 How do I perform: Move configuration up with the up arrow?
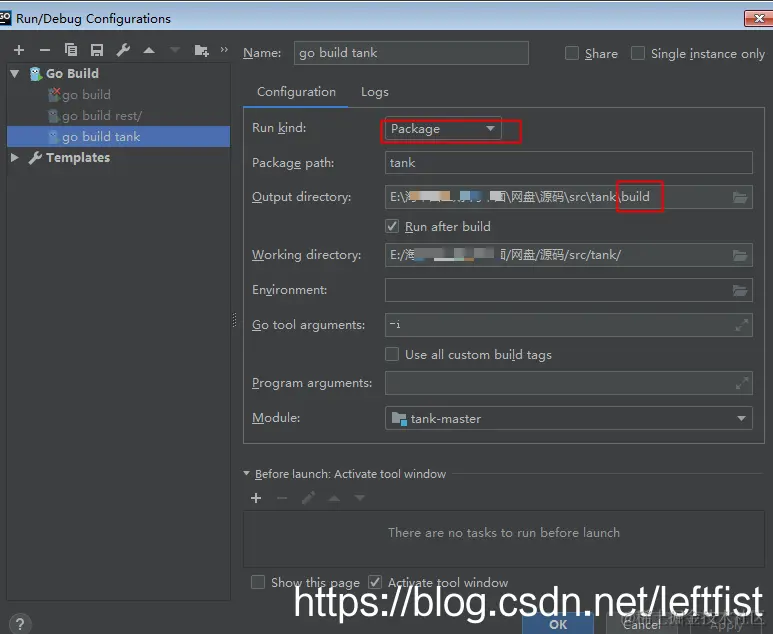(x=149, y=50)
